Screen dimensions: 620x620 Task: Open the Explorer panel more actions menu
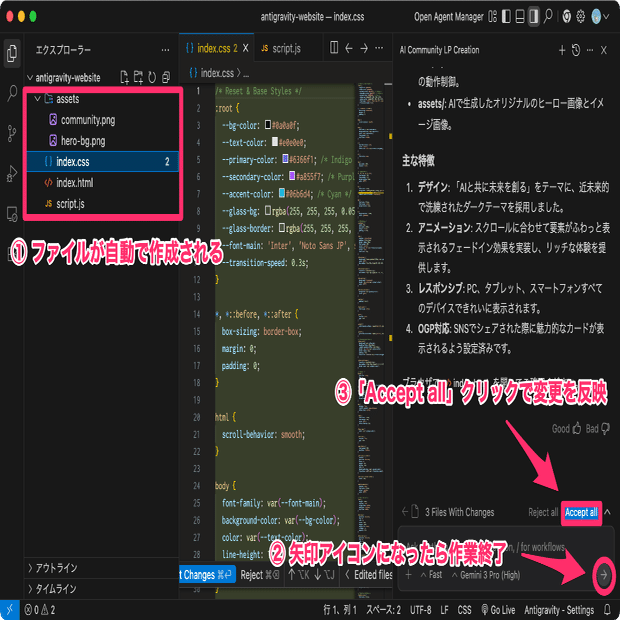click(165, 50)
